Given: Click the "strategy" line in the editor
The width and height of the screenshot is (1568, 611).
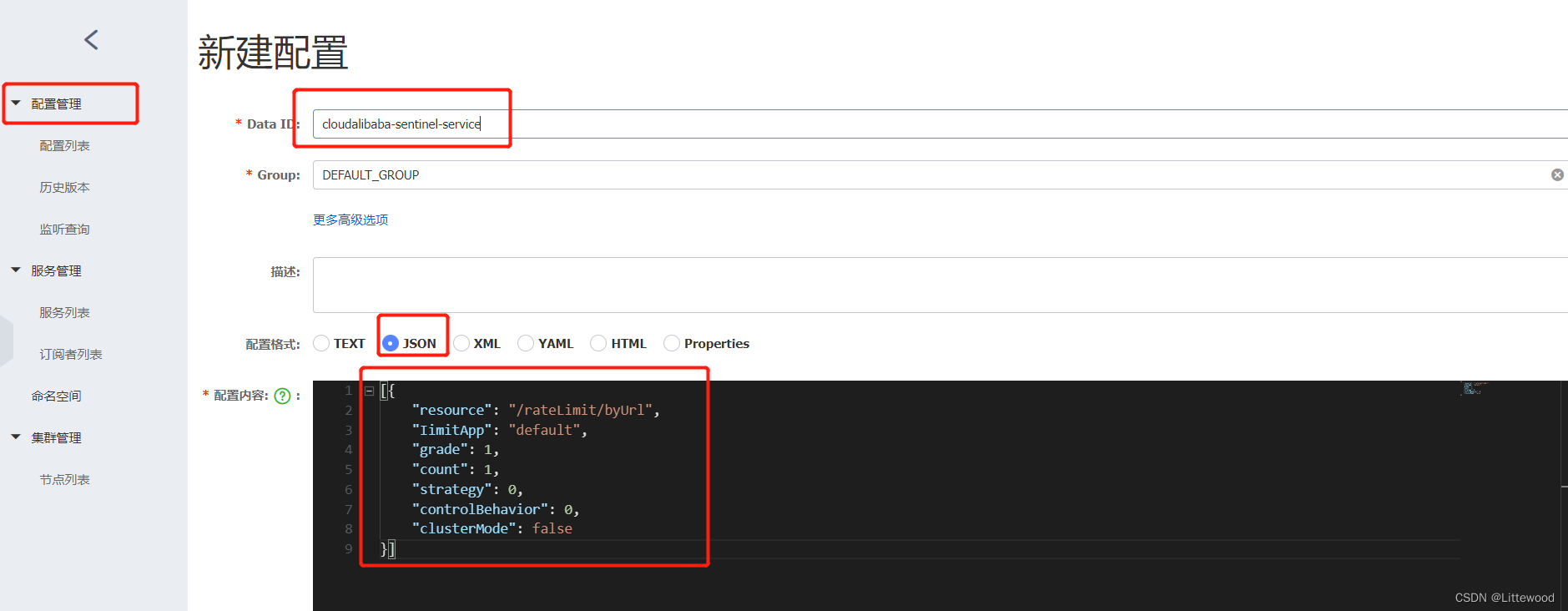Looking at the screenshot, I should [467, 490].
